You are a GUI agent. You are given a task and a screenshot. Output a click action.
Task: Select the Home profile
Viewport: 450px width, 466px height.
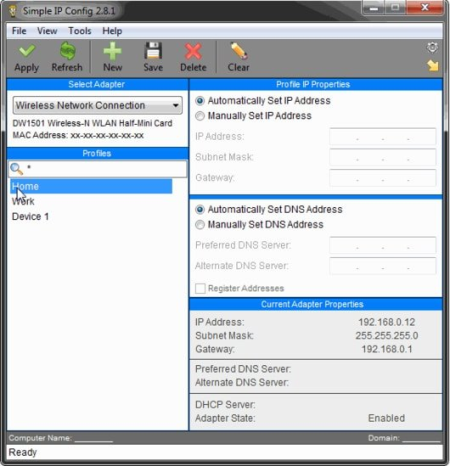click(x=91, y=186)
